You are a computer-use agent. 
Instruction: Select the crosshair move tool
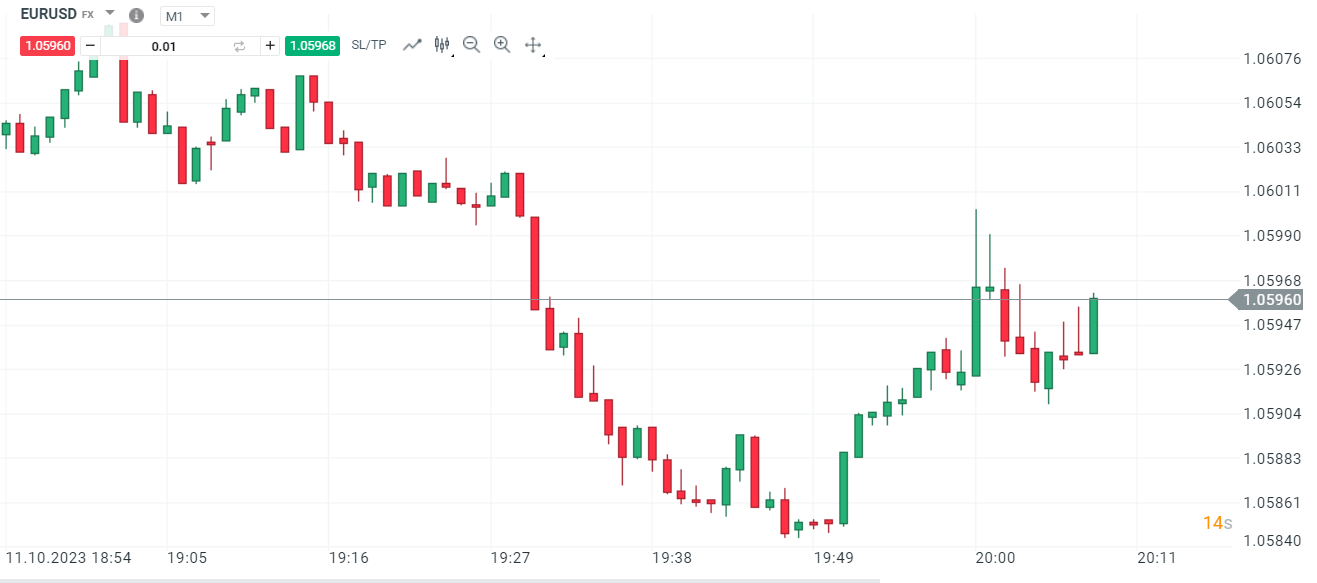tap(533, 45)
